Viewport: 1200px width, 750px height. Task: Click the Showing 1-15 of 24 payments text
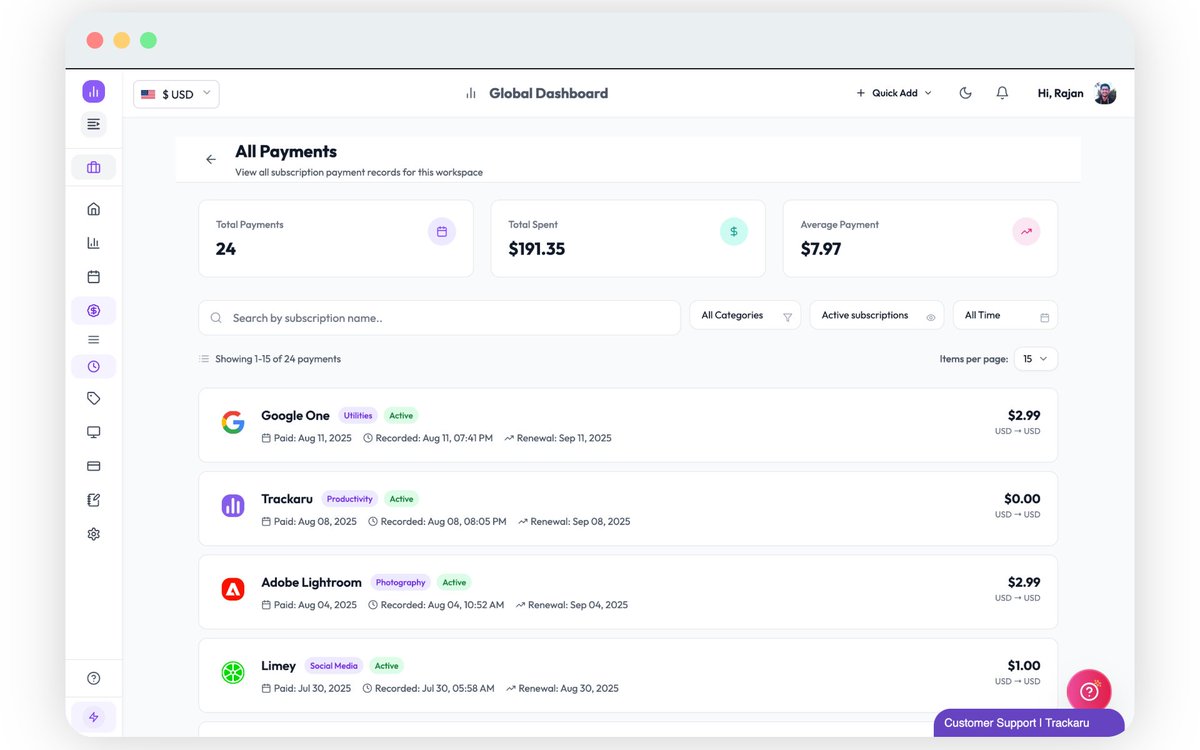pyautogui.click(x=278, y=359)
